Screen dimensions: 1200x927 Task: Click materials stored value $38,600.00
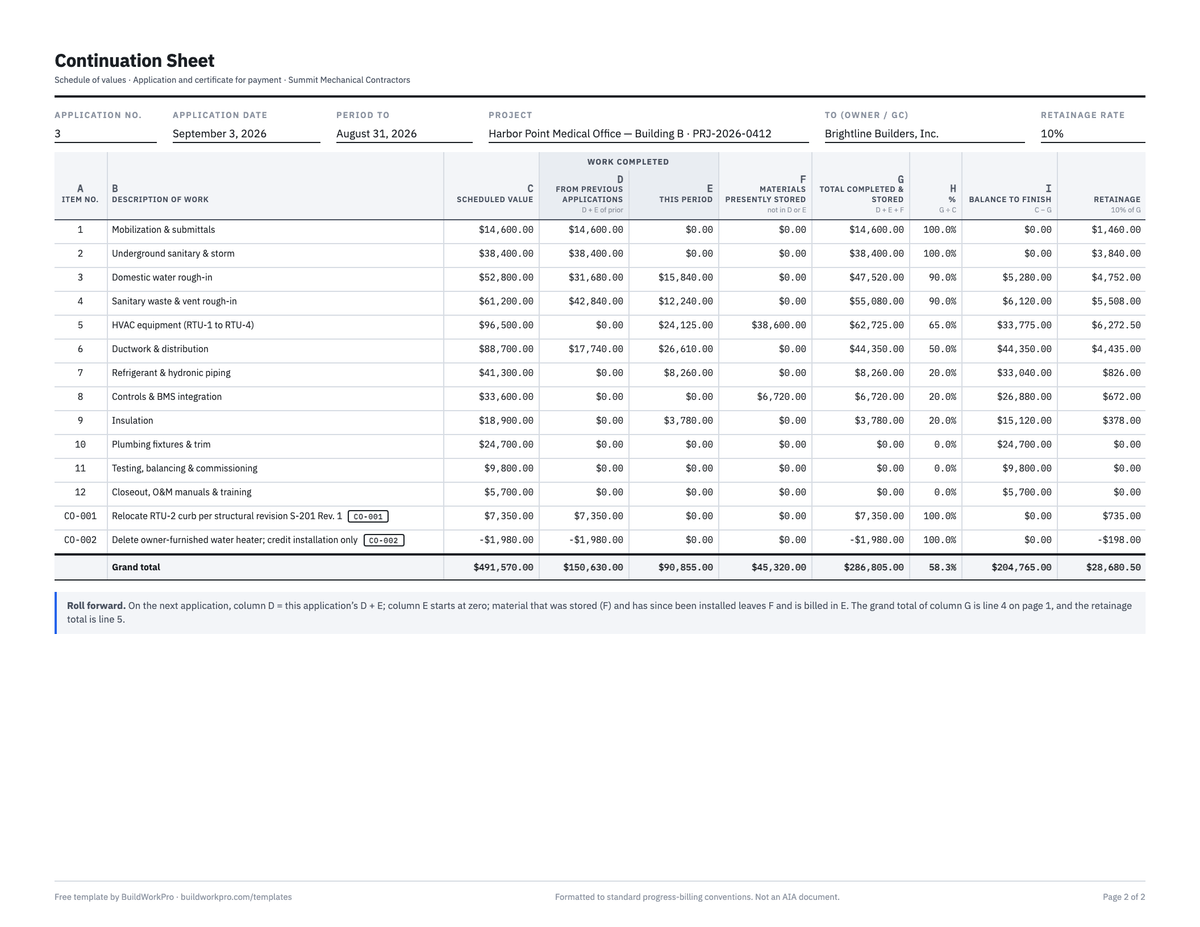pyautogui.click(x=779, y=325)
